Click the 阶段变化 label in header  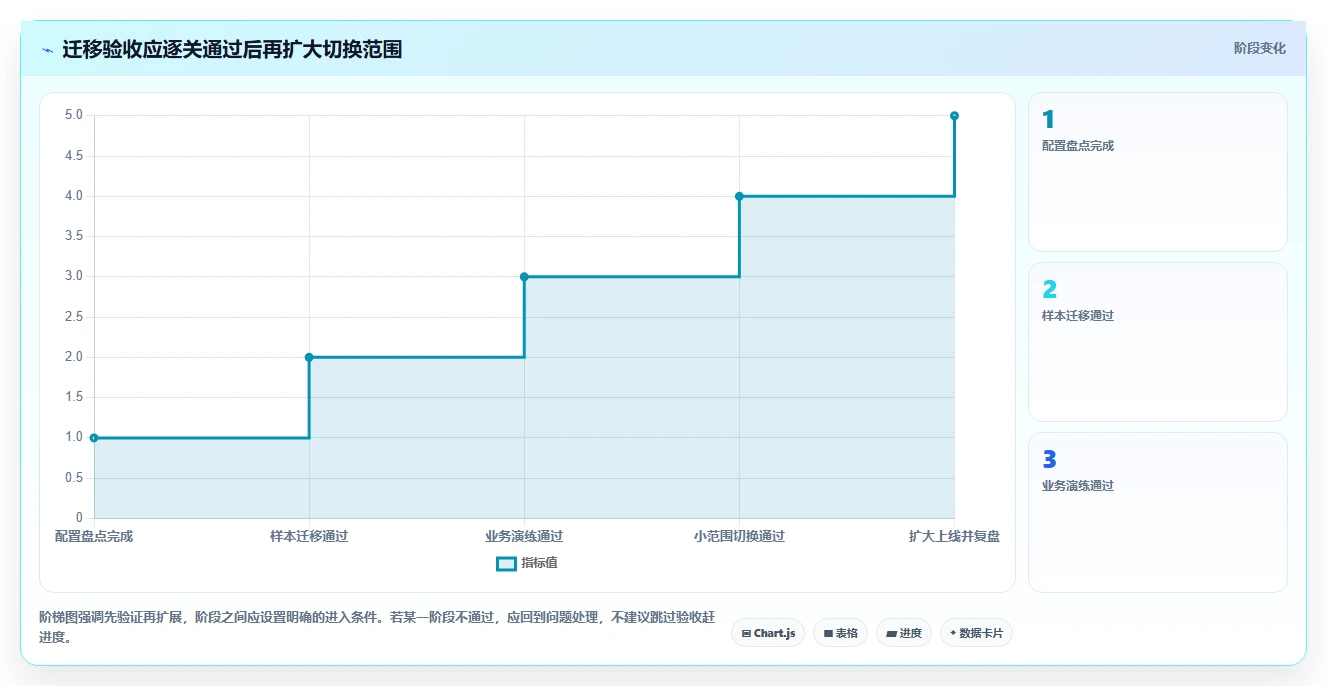(1259, 48)
